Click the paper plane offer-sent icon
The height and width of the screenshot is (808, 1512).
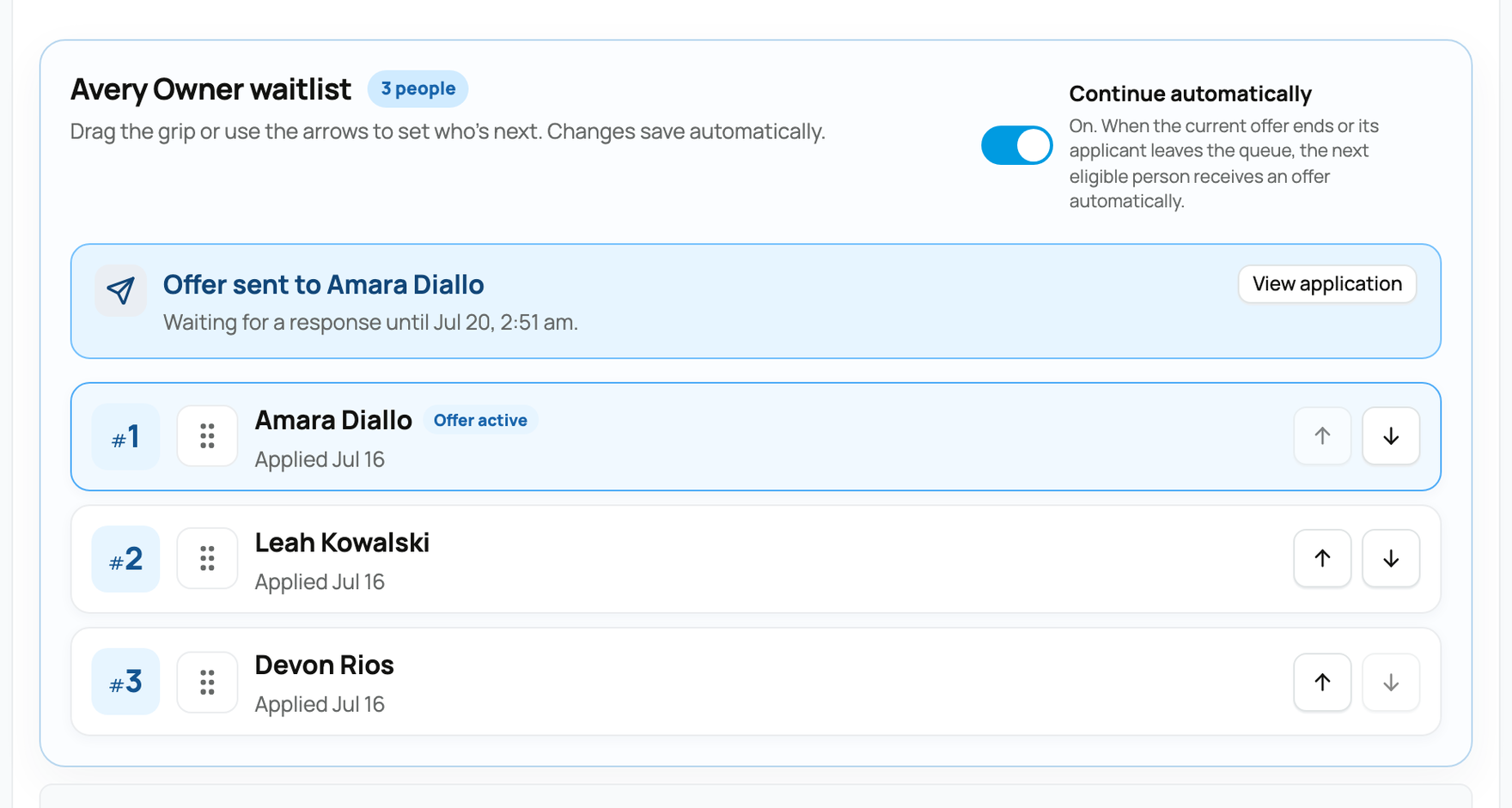coord(120,290)
